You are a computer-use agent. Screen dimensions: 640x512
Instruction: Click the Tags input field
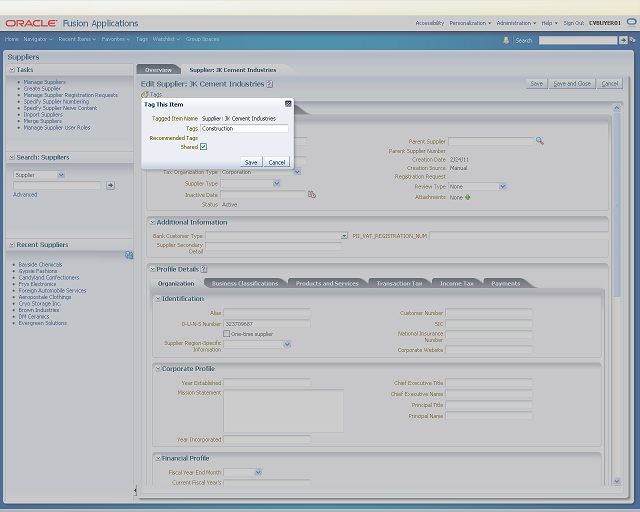244,128
